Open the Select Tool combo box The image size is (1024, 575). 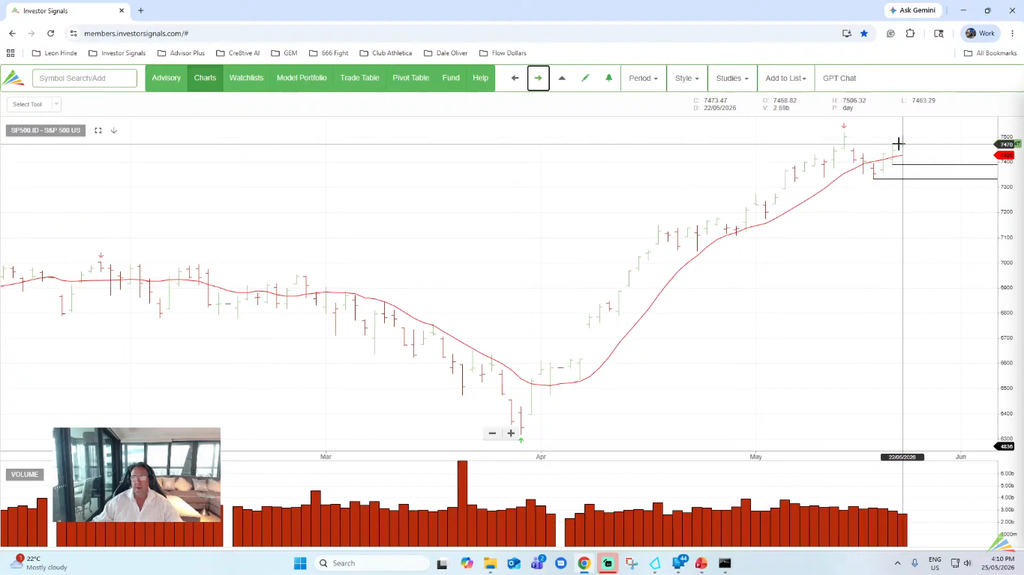pos(34,104)
